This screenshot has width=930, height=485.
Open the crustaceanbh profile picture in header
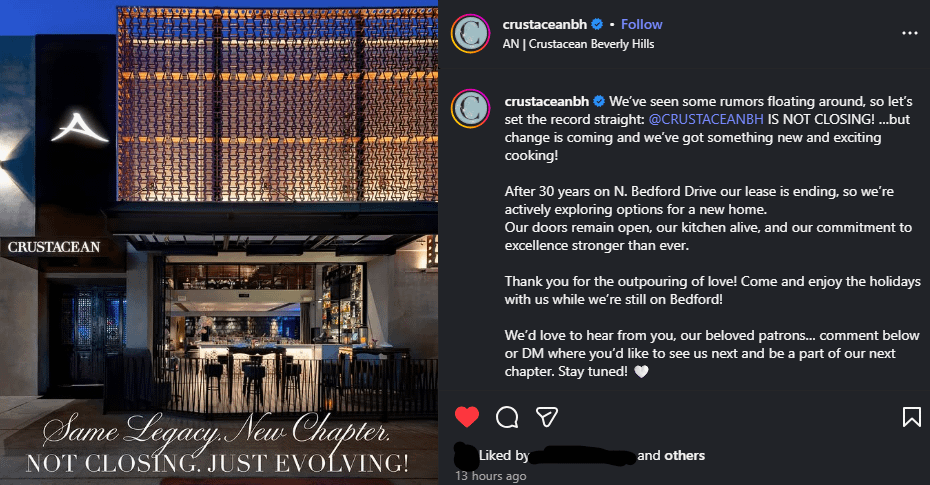(x=470, y=33)
